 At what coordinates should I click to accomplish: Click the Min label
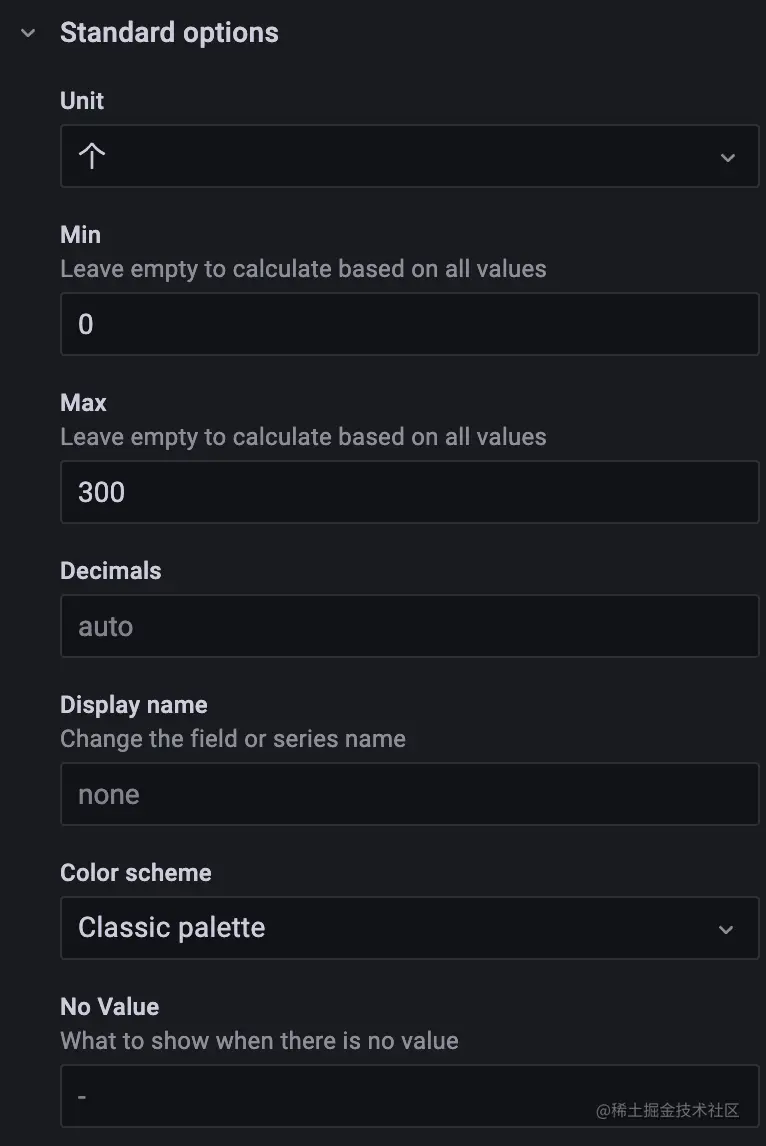[80, 235]
